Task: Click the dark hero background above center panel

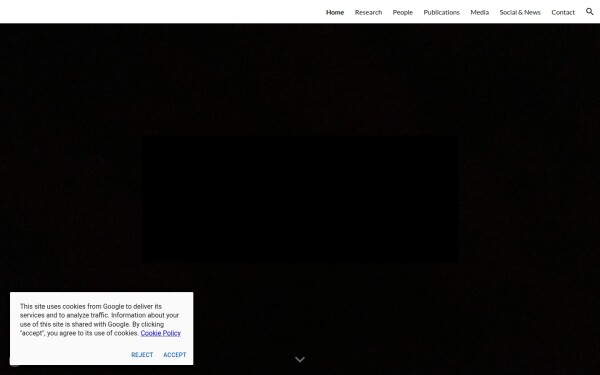Action: point(300,77)
